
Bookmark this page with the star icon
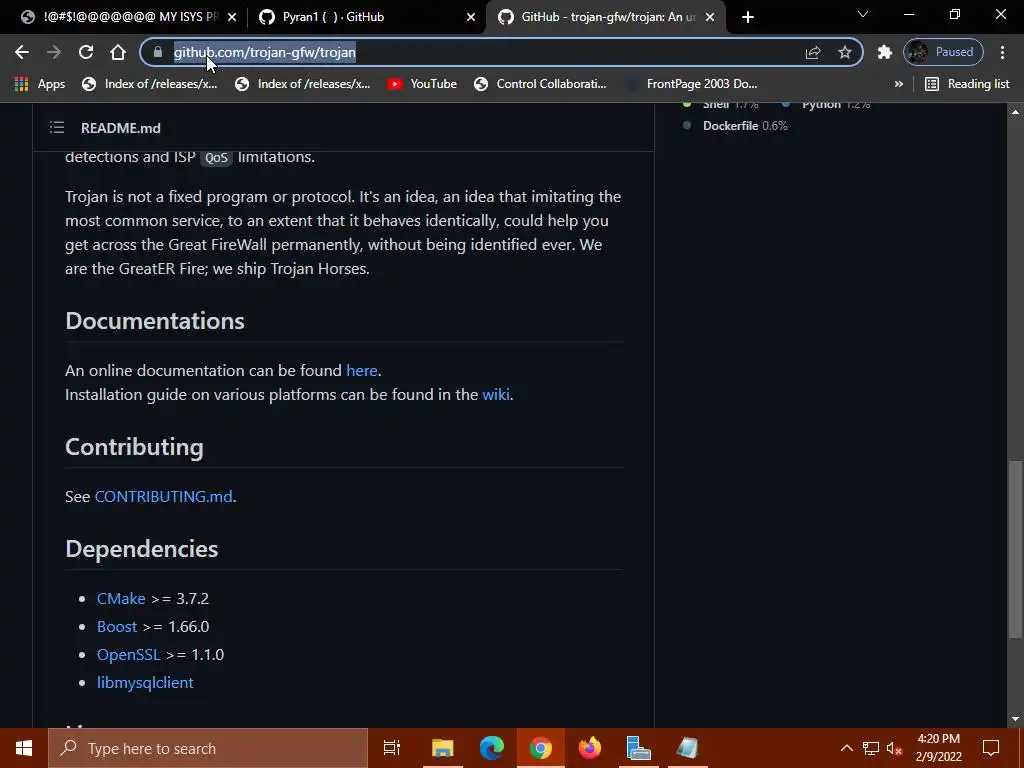pos(845,52)
